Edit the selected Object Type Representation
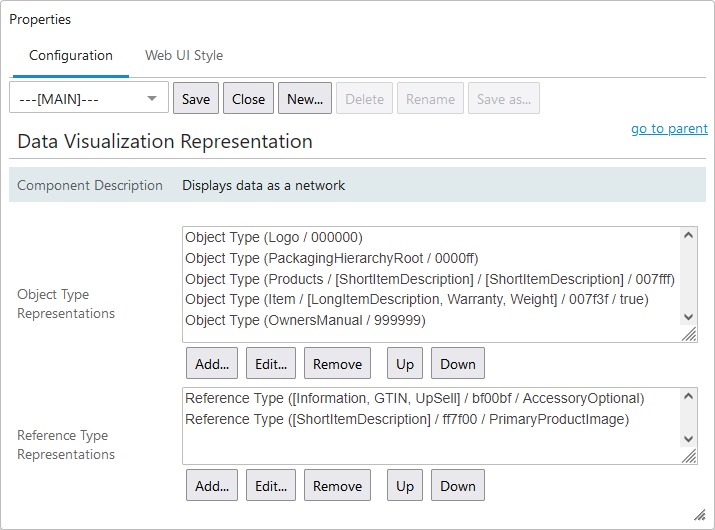 point(271,364)
